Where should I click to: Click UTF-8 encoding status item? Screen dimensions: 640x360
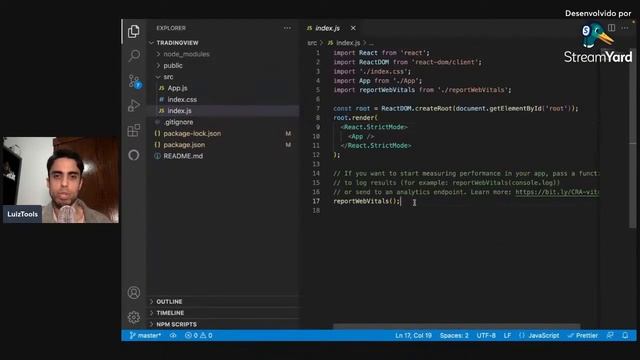[x=486, y=336]
